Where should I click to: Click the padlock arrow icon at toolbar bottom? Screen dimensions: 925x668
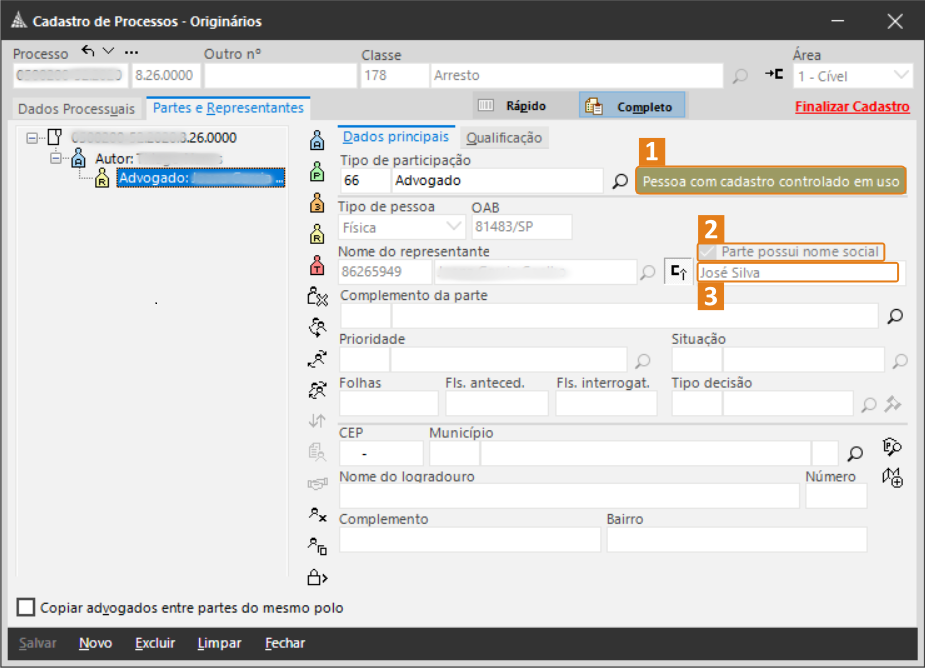317,577
